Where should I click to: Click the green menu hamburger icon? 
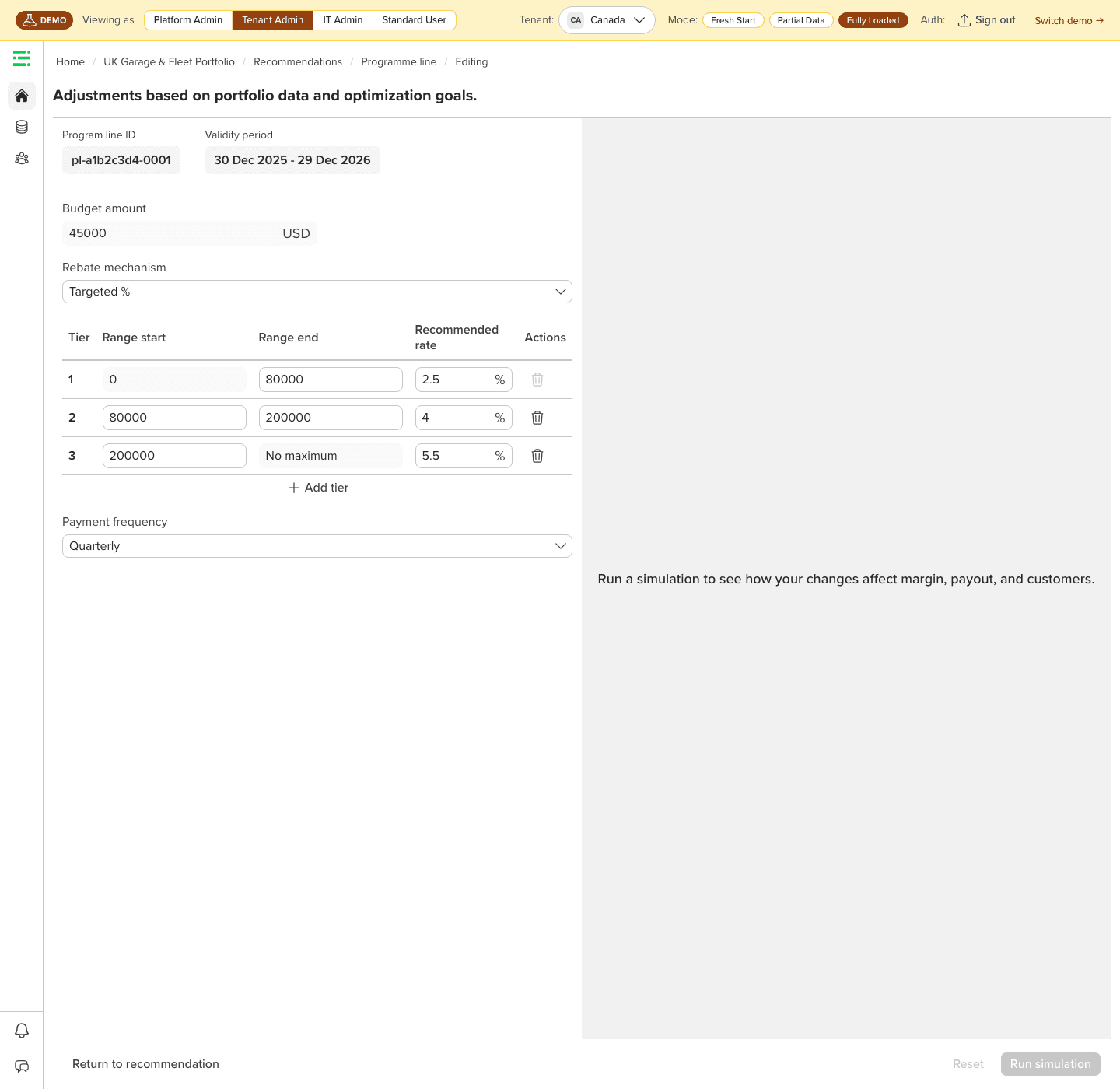tap(22, 58)
